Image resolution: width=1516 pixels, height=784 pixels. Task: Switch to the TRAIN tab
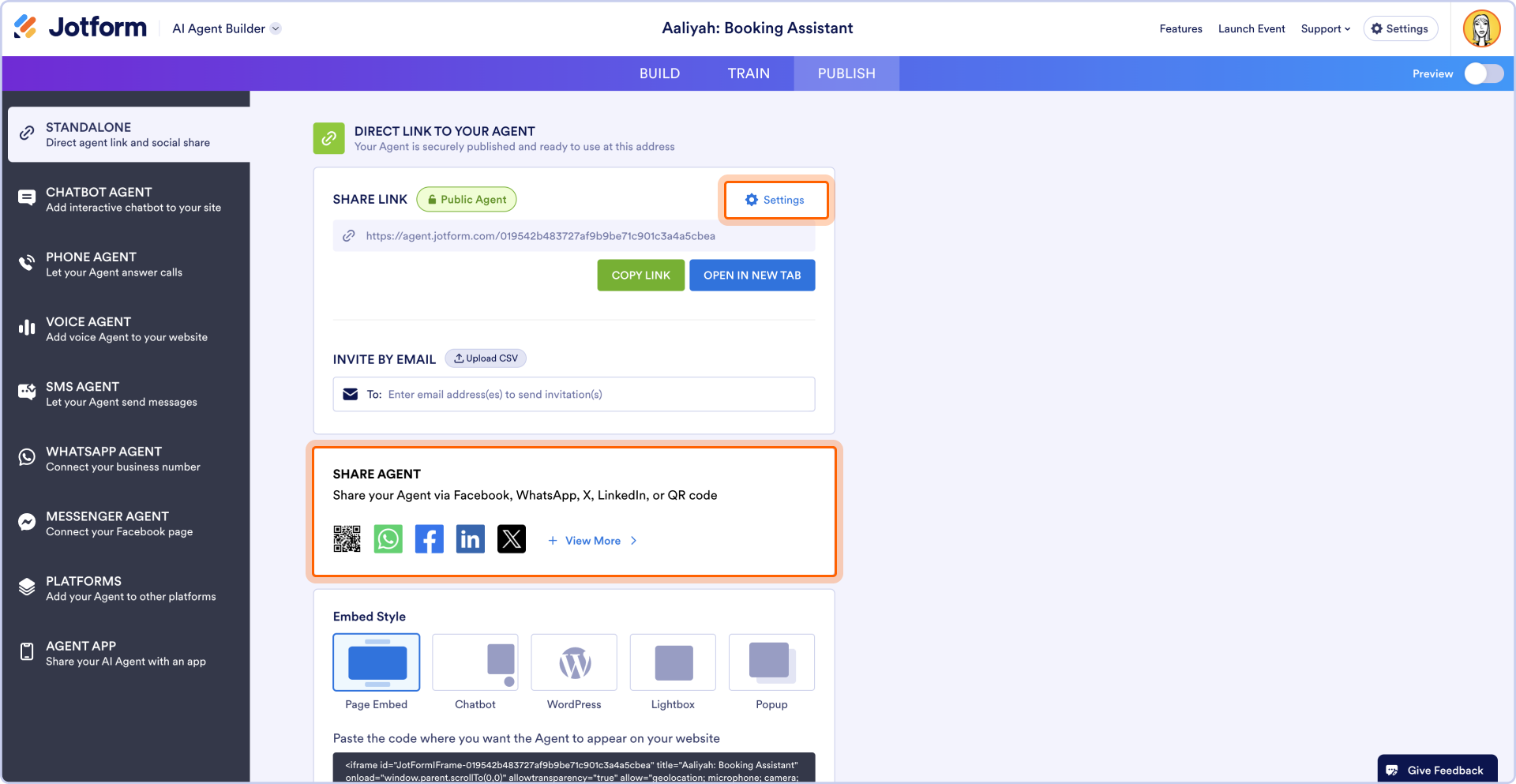(x=749, y=73)
